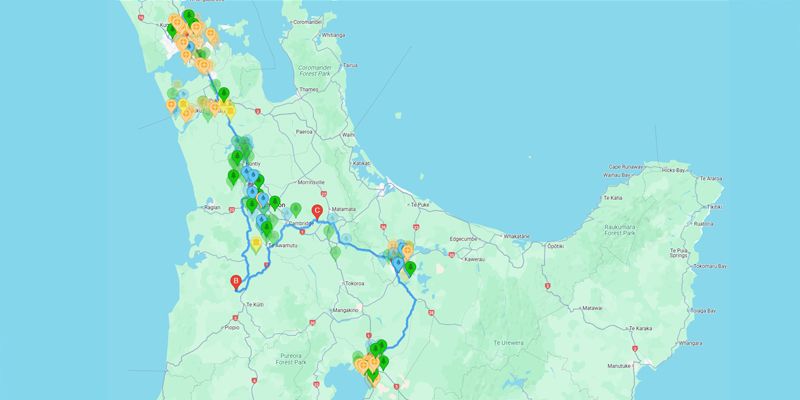Click the Raglan town label
Image resolution: width=800 pixels, height=400 pixels.
coord(212,207)
